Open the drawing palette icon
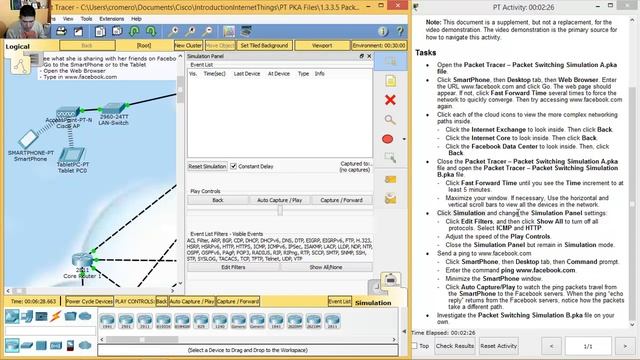Viewport: 640px width, 360px height. tap(229, 31)
